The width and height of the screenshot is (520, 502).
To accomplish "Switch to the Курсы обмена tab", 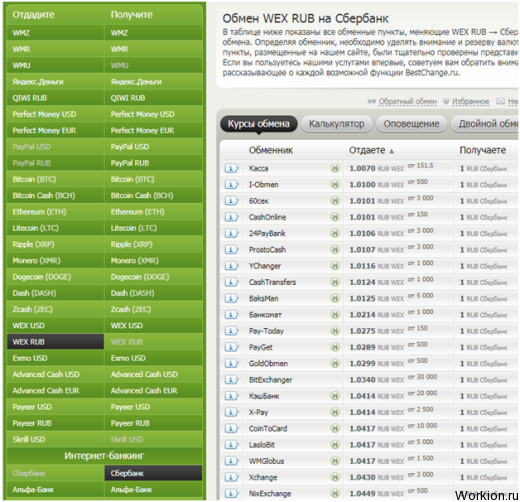I will 259,124.
